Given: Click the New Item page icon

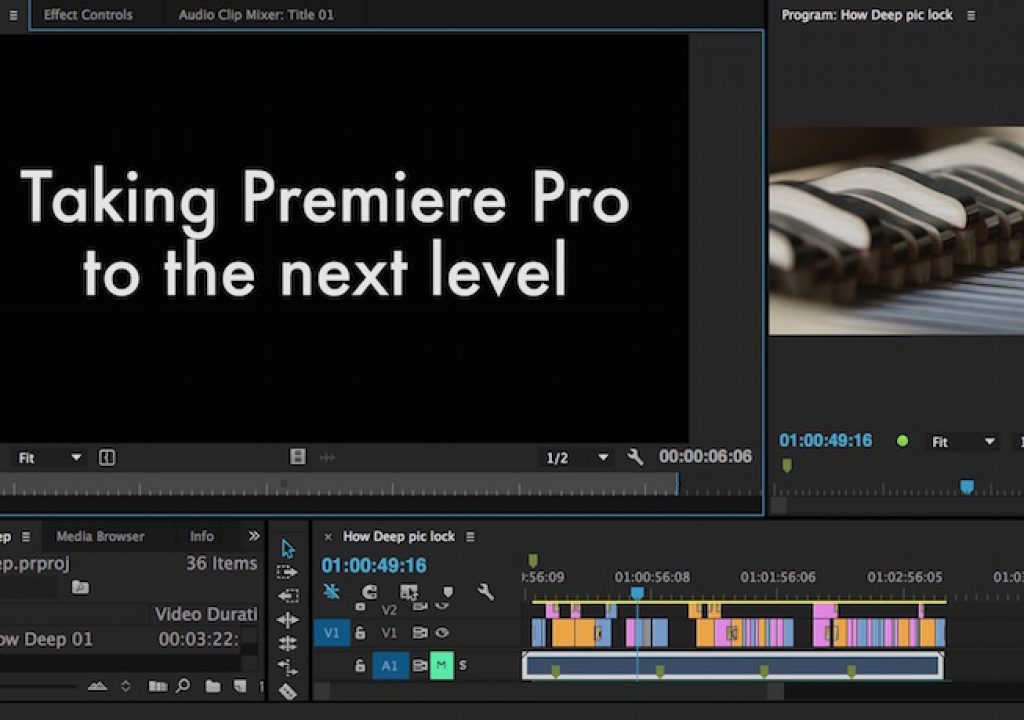Looking at the screenshot, I should coord(240,686).
